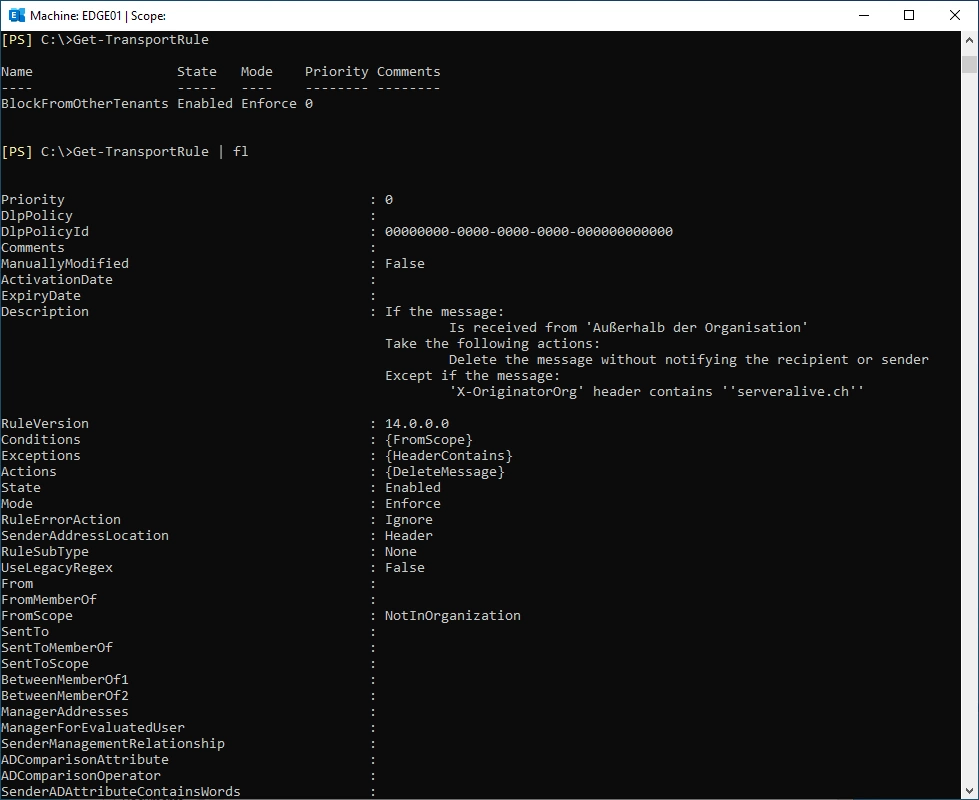Click the BlockFromOtherTenants rule name
The width and height of the screenshot is (979, 800).
(x=85, y=104)
